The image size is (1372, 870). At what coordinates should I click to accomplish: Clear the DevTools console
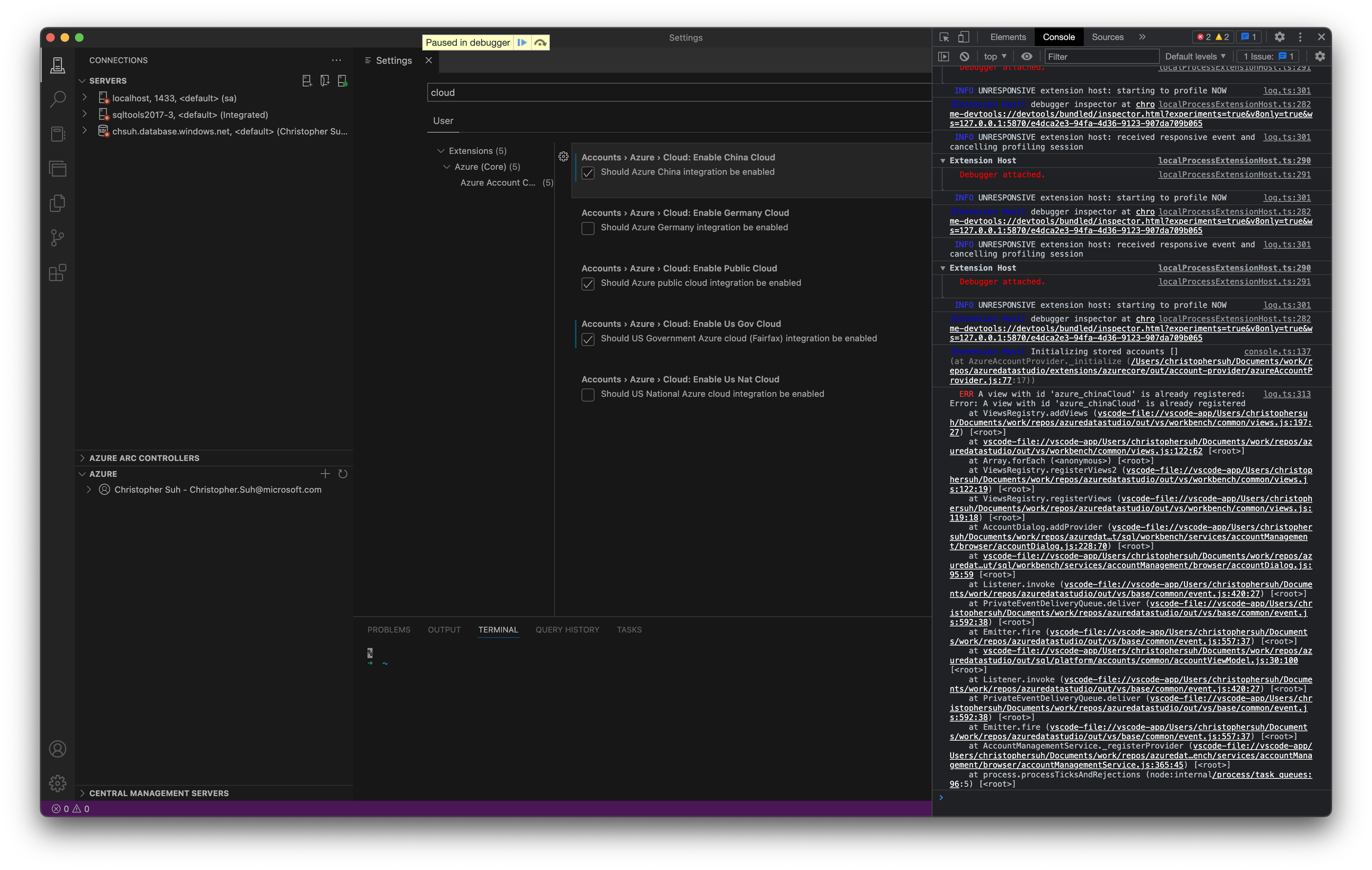tap(964, 57)
